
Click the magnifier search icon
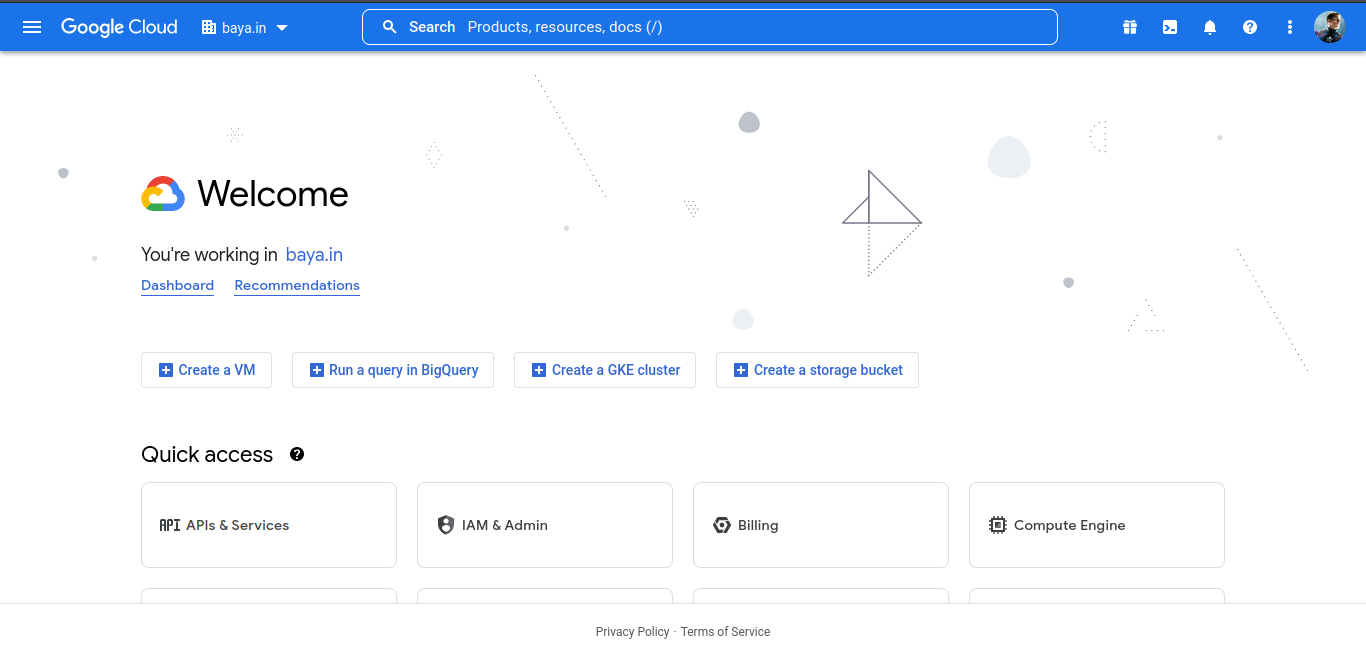click(x=390, y=27)
